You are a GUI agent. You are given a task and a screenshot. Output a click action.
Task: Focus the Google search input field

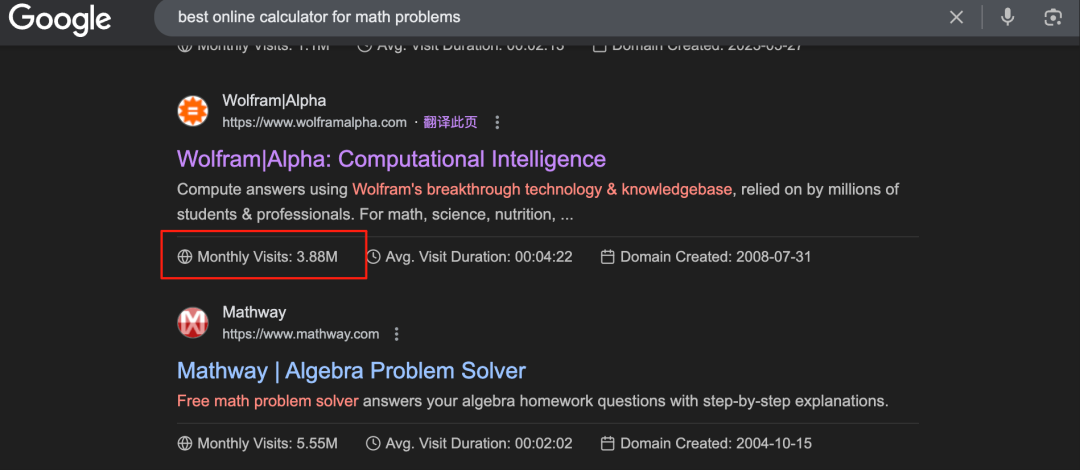pos(550,17)
